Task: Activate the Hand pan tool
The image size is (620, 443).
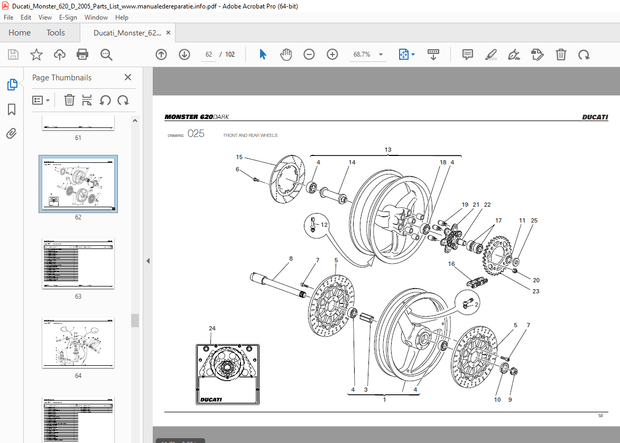Action: (x=286, y=54)
